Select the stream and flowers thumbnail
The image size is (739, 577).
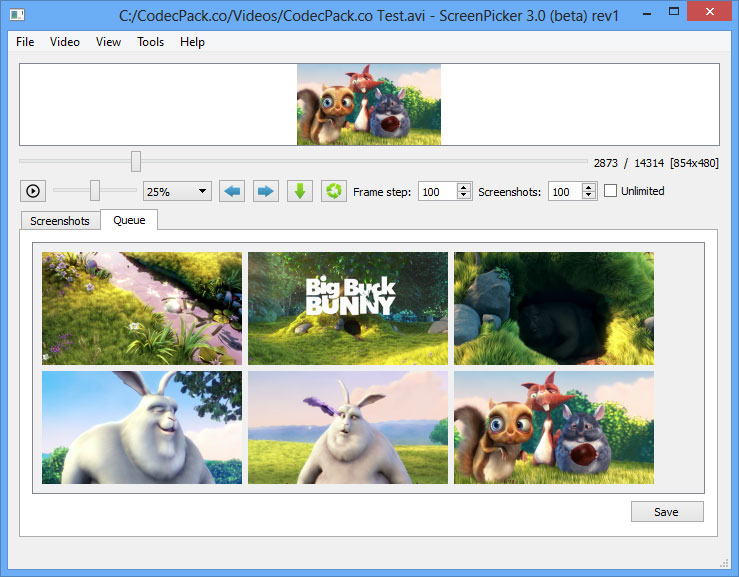coord(142,308)
